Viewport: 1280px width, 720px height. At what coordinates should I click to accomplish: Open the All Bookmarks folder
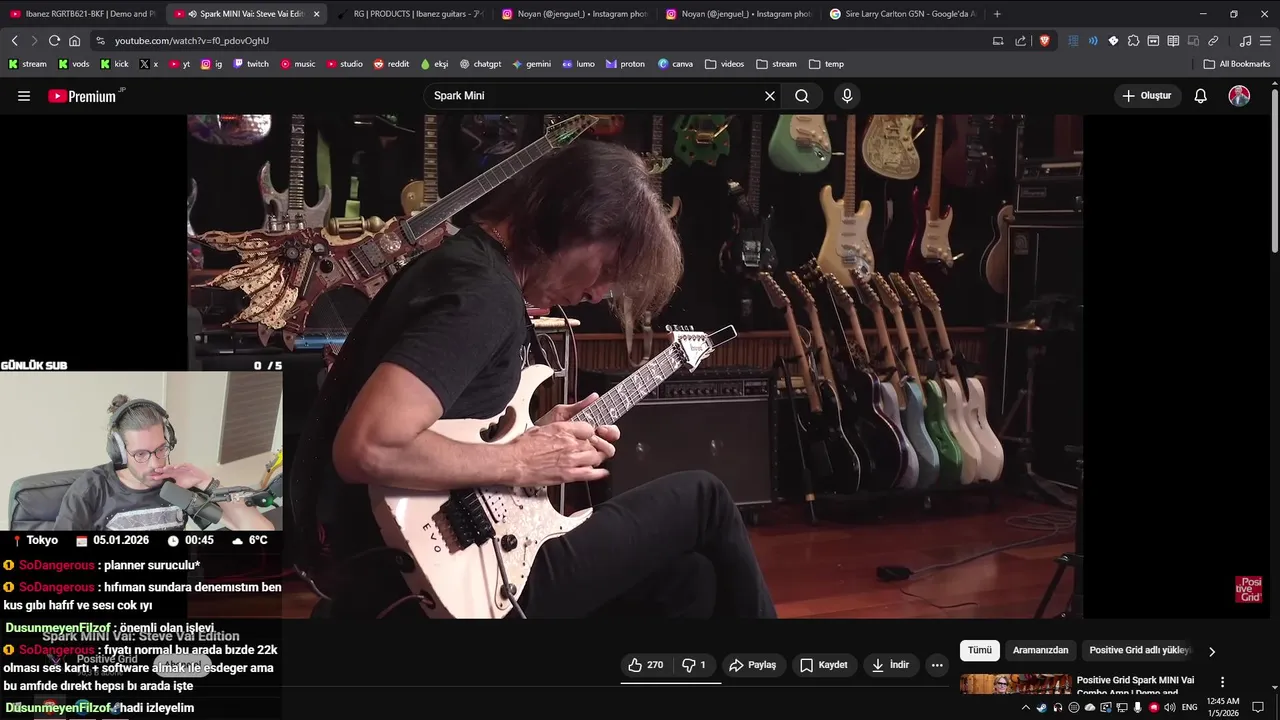click(x=1237, y=64)
